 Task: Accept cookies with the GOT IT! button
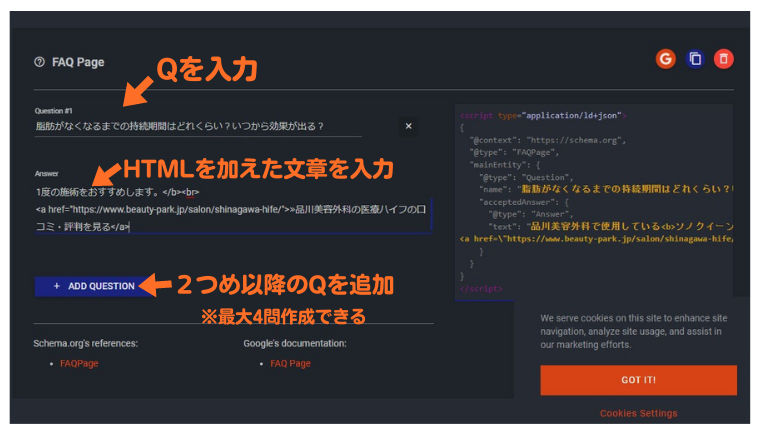pos(638,380)
